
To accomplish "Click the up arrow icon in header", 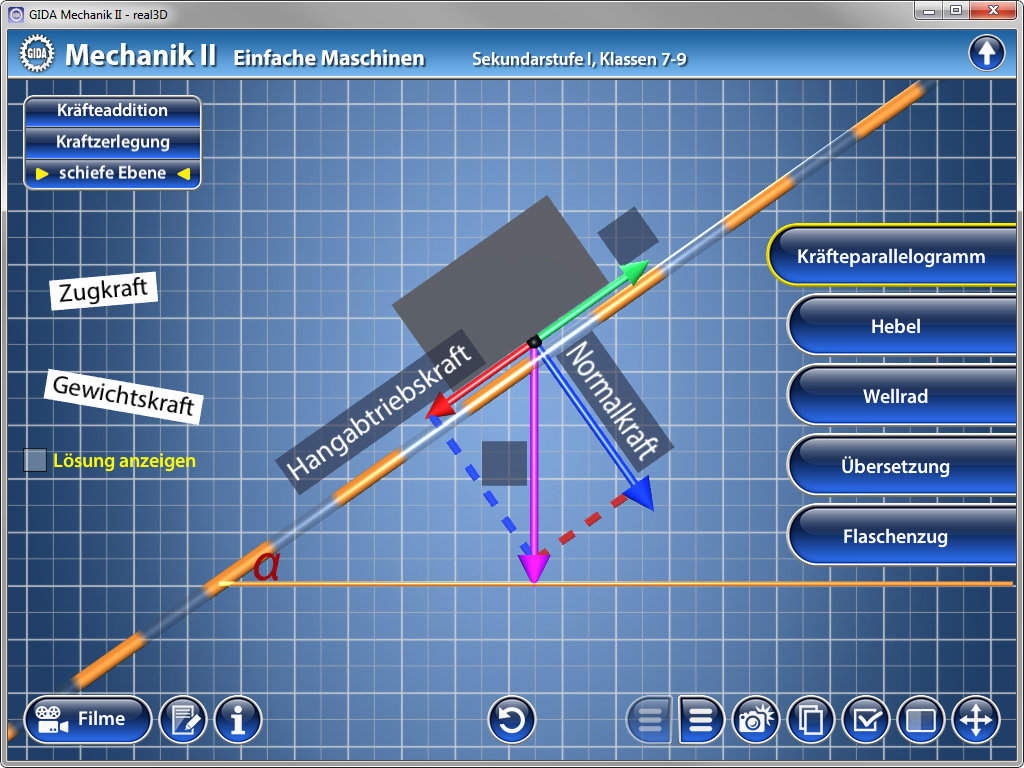I will pos(986,53).
